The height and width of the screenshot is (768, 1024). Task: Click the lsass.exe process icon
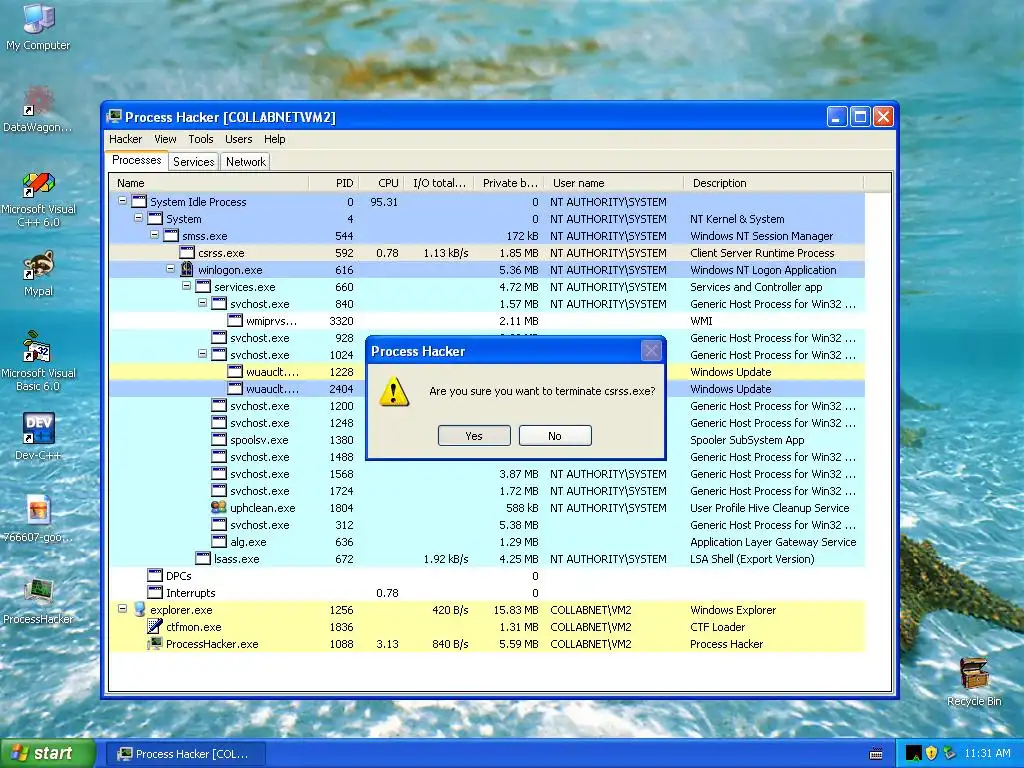(x=203, y=558)
